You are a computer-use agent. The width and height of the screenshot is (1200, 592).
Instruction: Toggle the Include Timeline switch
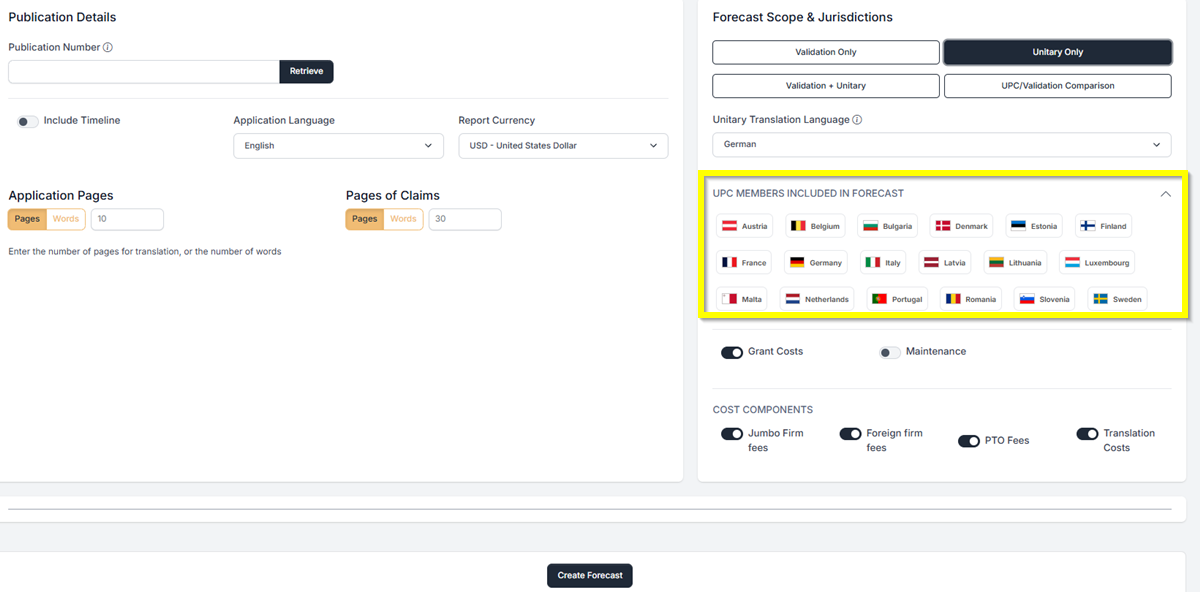point(28,121)
